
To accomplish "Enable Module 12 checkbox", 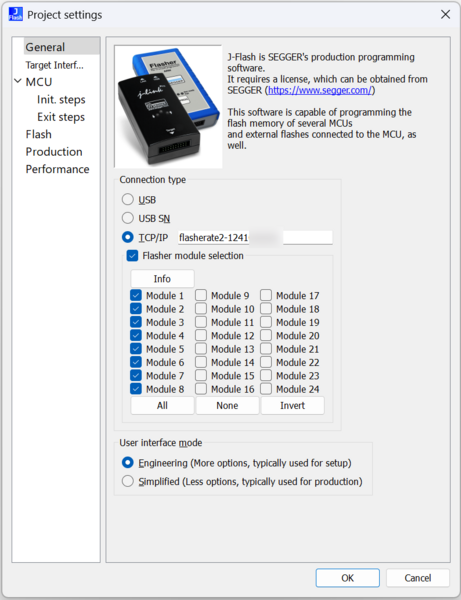I will 201,336.
